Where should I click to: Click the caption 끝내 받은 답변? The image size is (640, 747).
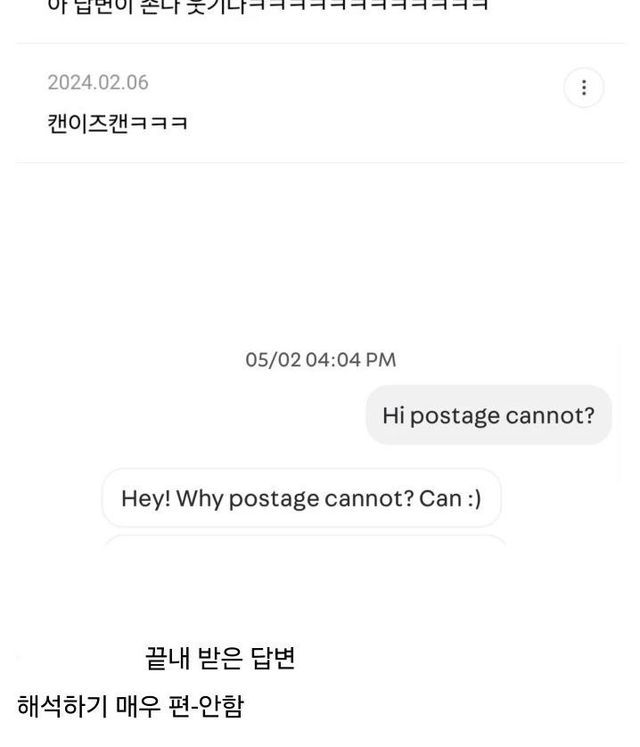[220, 659]
